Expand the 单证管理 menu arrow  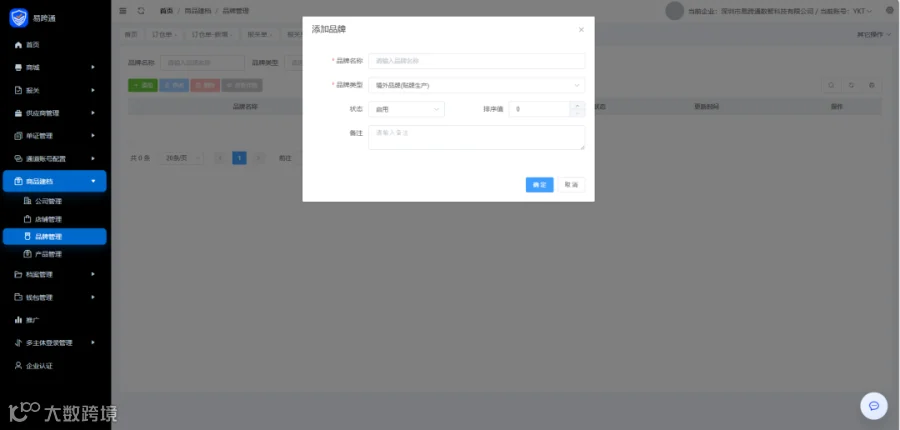click(x=93, y=136)
